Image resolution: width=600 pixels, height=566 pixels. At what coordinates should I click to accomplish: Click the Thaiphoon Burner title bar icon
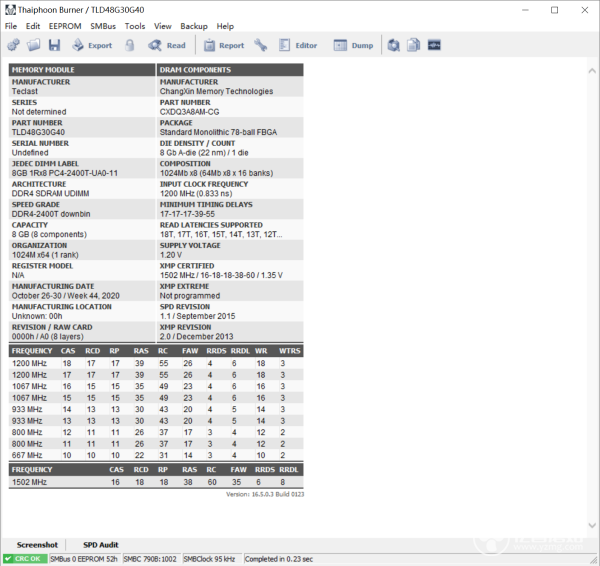pyautogui.click(x=10, y=10)
